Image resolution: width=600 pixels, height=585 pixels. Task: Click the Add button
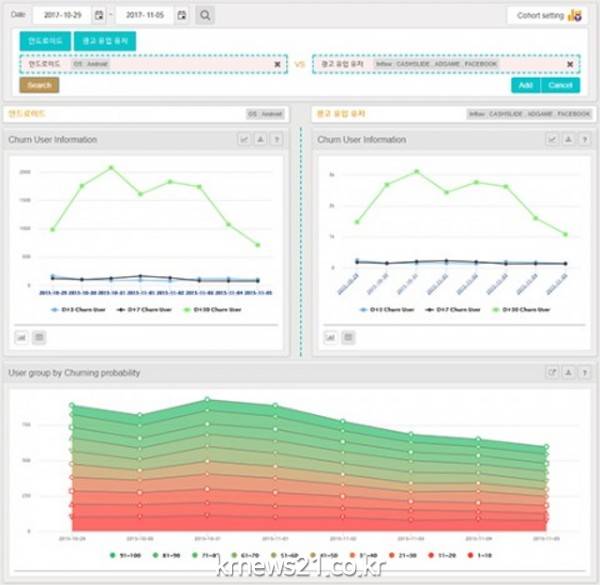[x=525, y=85]
